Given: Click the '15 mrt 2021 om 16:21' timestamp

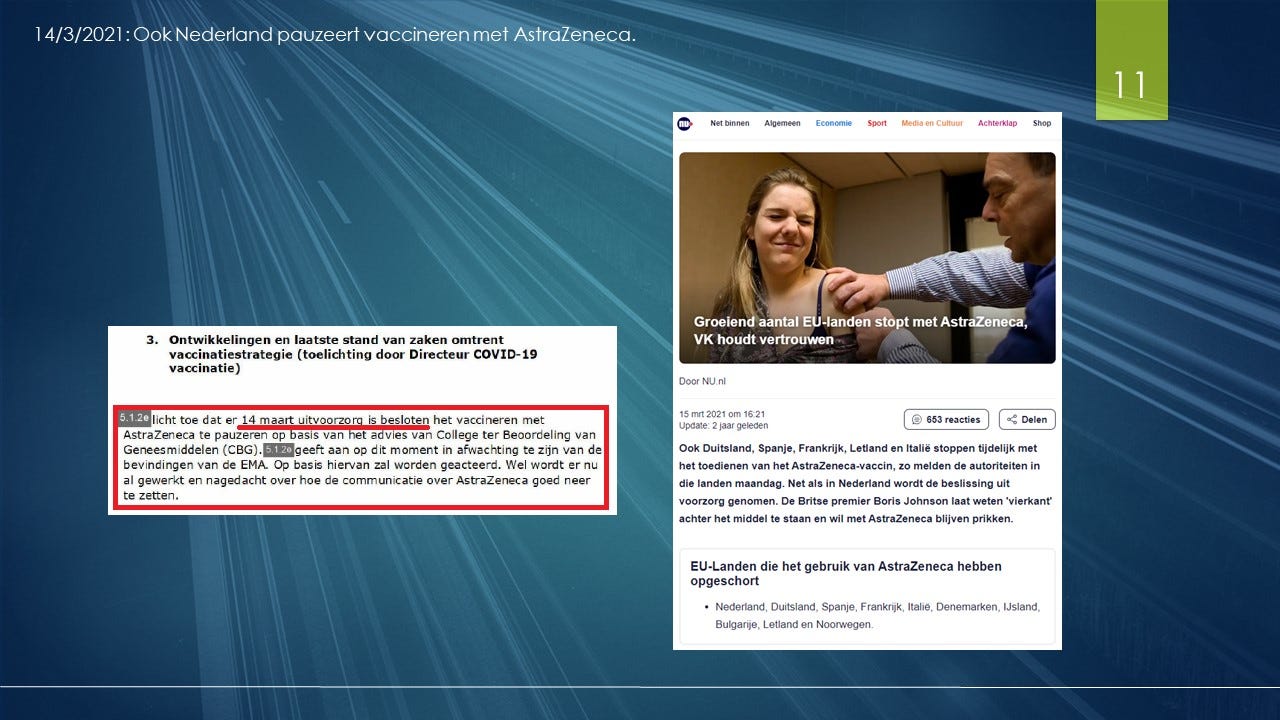Looking at the screenshot, I should (722, 414).
